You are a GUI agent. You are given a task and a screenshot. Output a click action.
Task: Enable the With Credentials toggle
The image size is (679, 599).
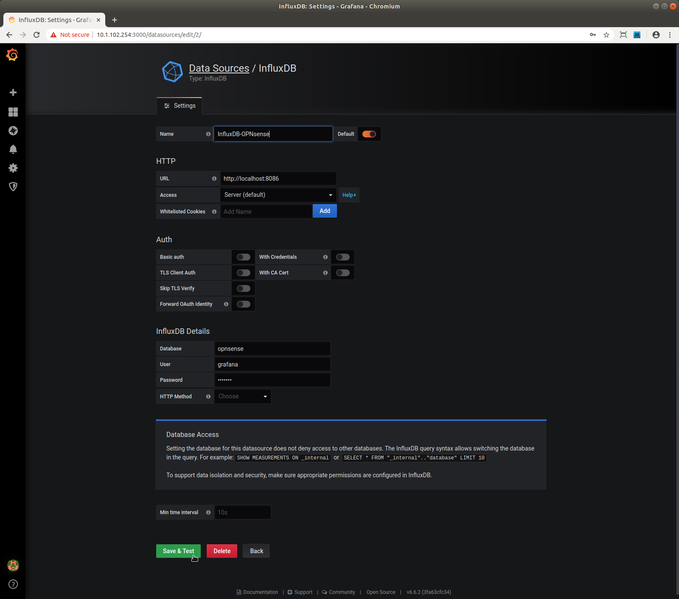click(x=343, y=257)
